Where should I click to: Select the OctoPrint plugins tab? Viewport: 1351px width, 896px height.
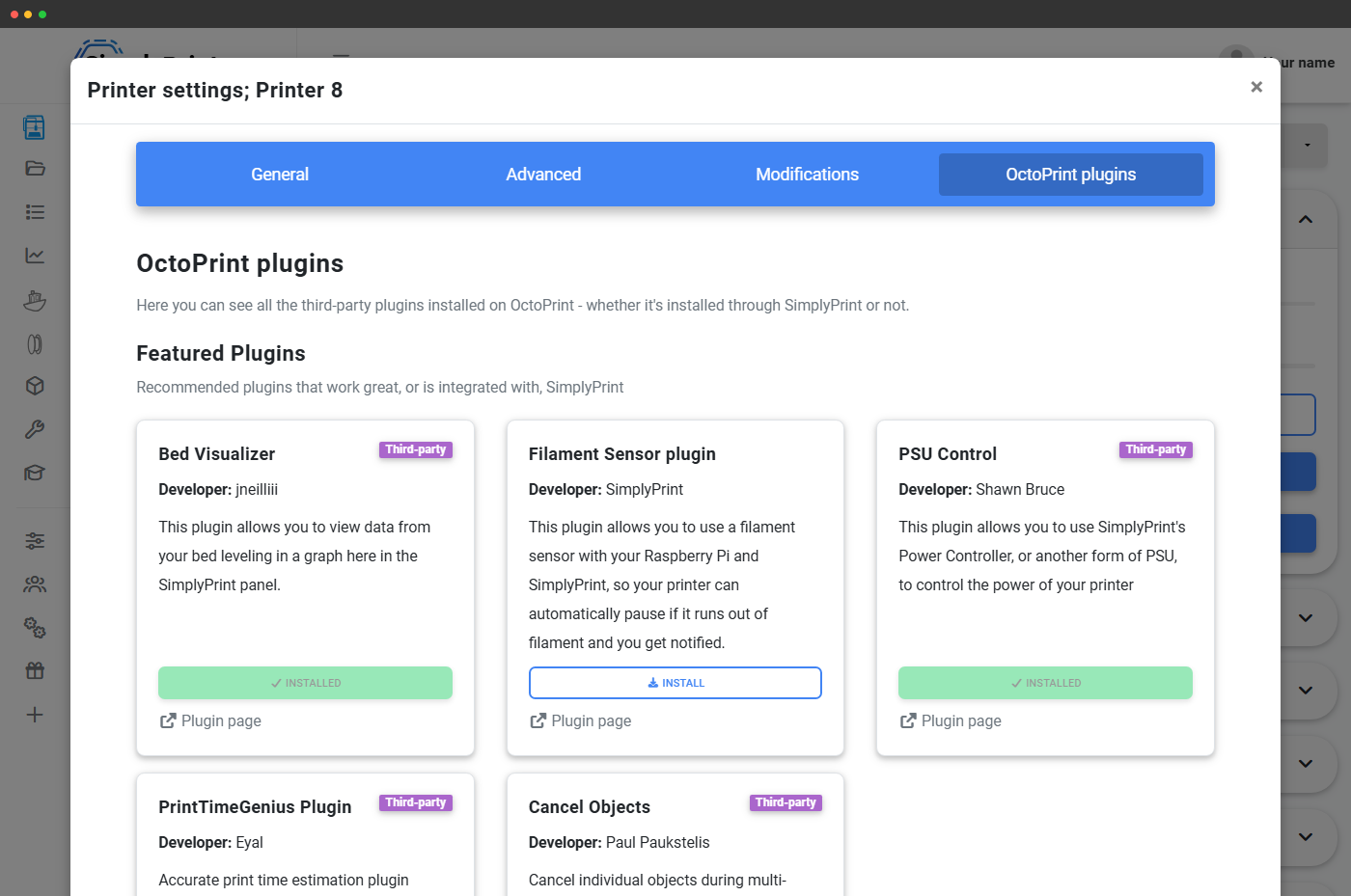pos(1071,175)
